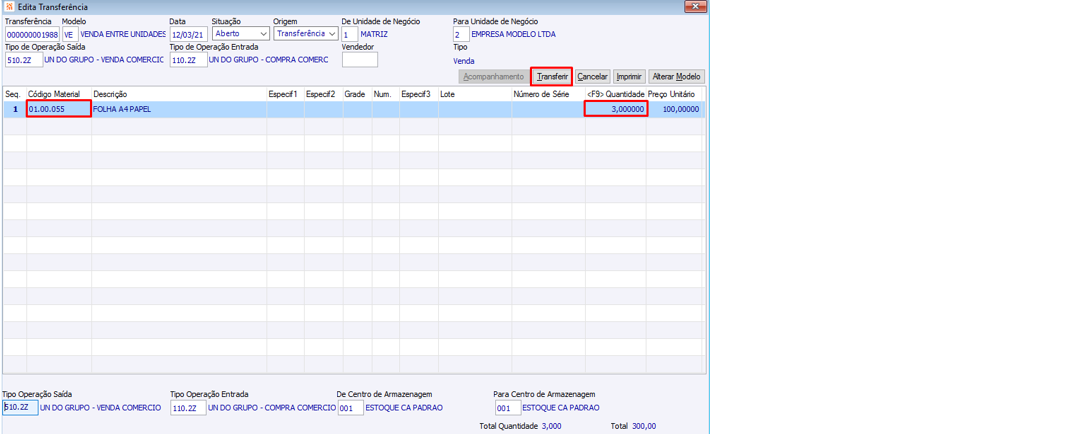This screenshot has width=1080, height=434.
Task: Click the Transferir button
Action: (552, 76)
